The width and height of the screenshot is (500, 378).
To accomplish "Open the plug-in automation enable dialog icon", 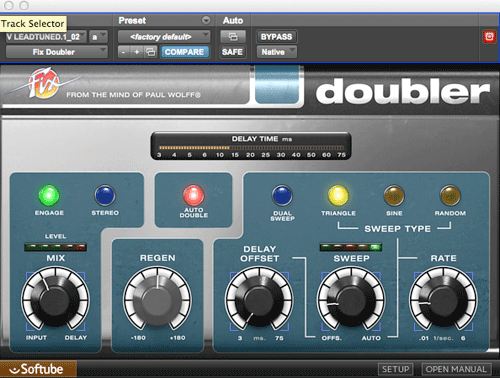I will click(x=233, y=37).
